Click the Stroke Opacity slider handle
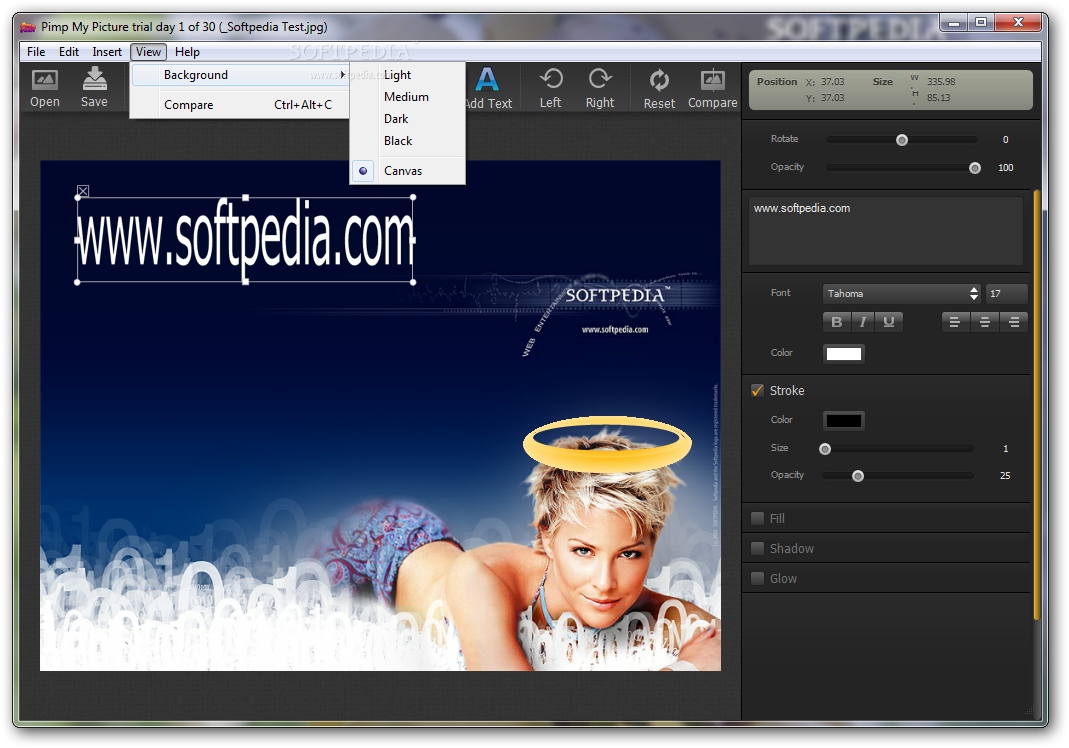This screenshot has width=1069, height=748. click(x=858, y=476)
